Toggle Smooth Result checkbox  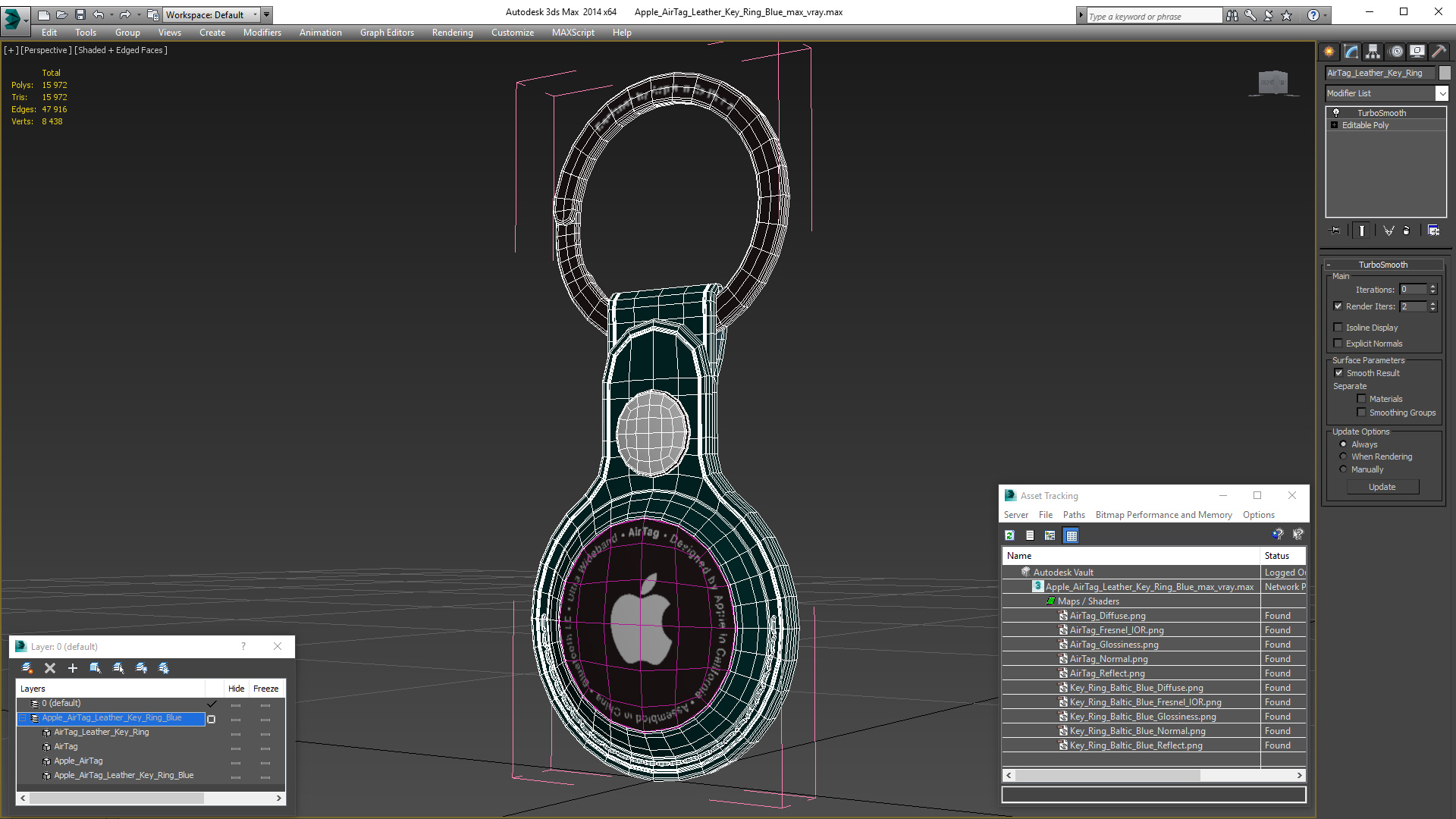[1338, 373]
